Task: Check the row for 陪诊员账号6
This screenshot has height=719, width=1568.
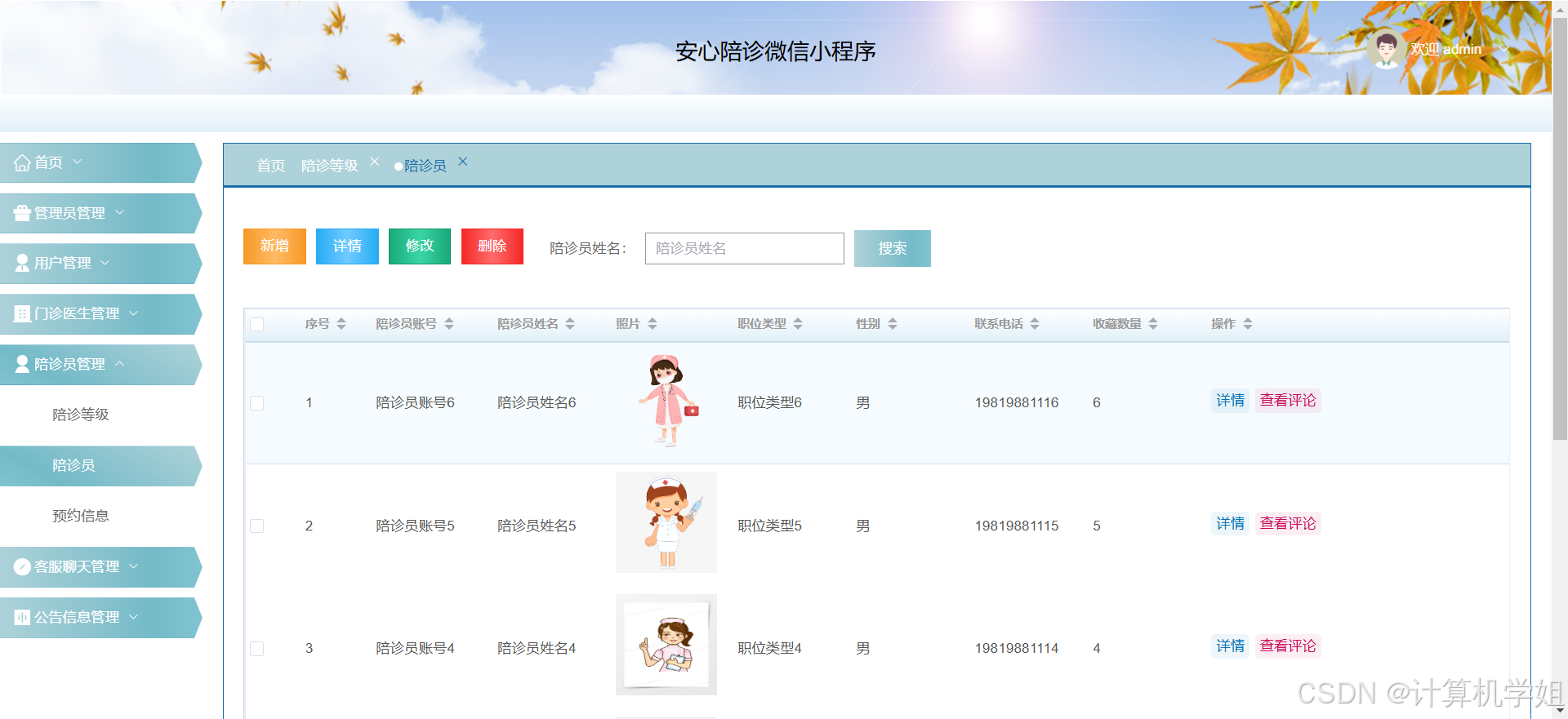Action: coord(257,403)
